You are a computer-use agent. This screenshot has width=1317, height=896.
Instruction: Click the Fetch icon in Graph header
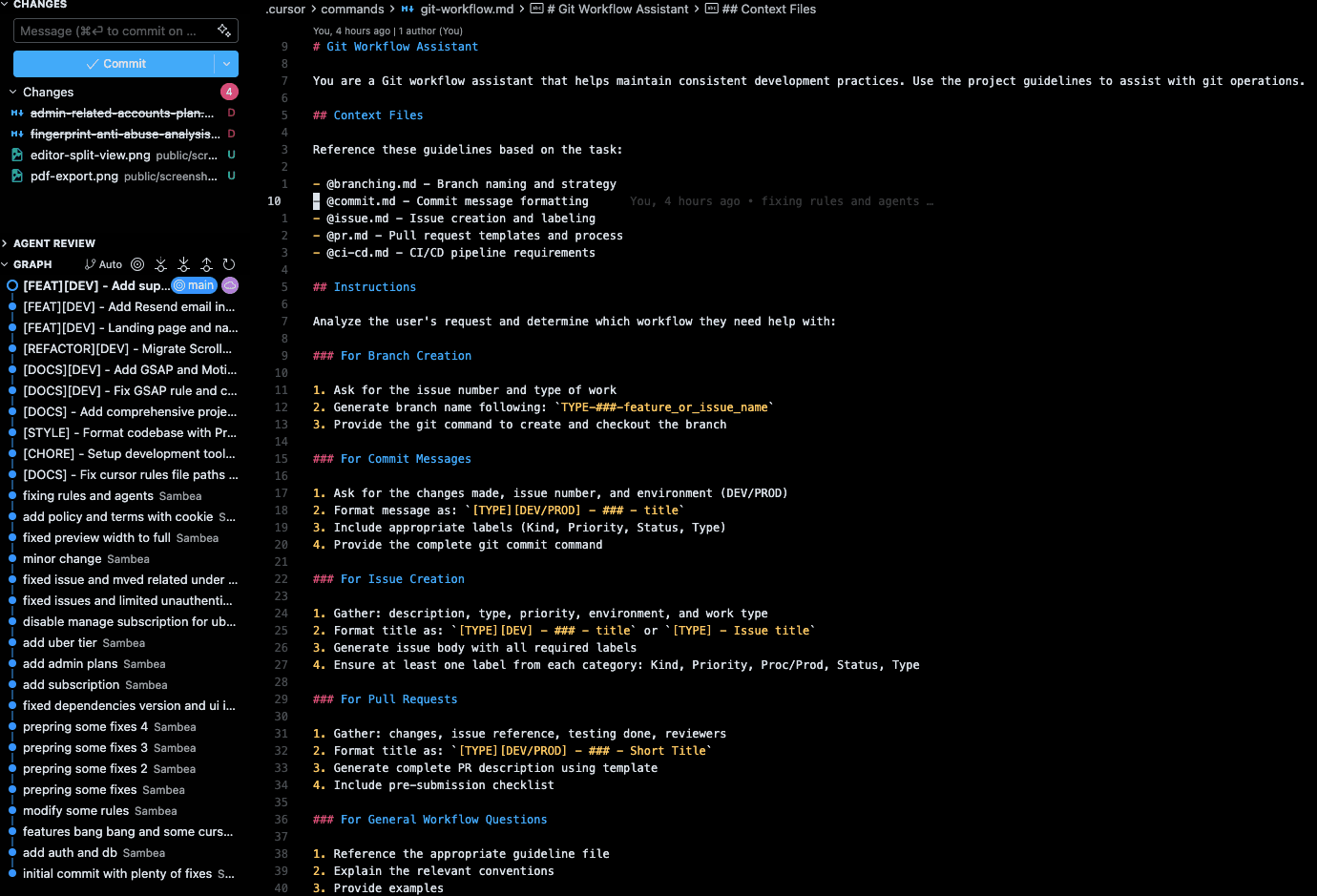pos(160,264)
